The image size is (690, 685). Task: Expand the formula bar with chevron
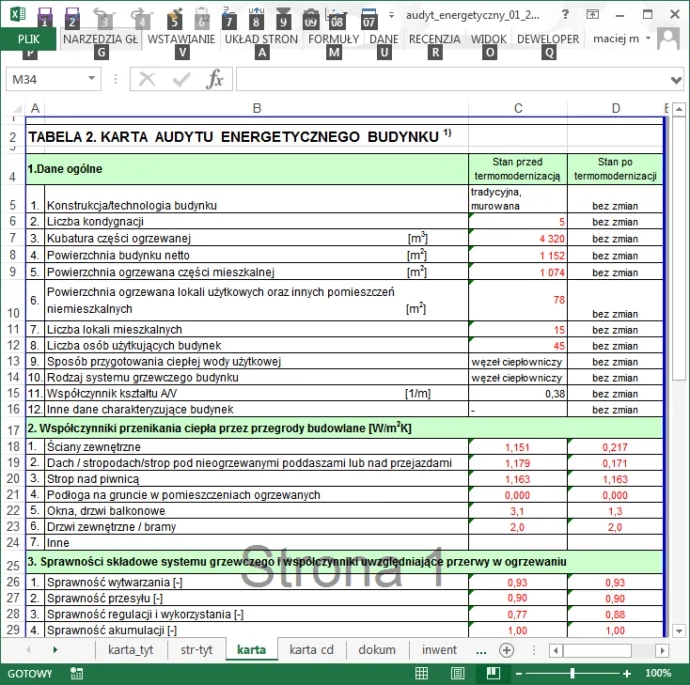(677, 80)
